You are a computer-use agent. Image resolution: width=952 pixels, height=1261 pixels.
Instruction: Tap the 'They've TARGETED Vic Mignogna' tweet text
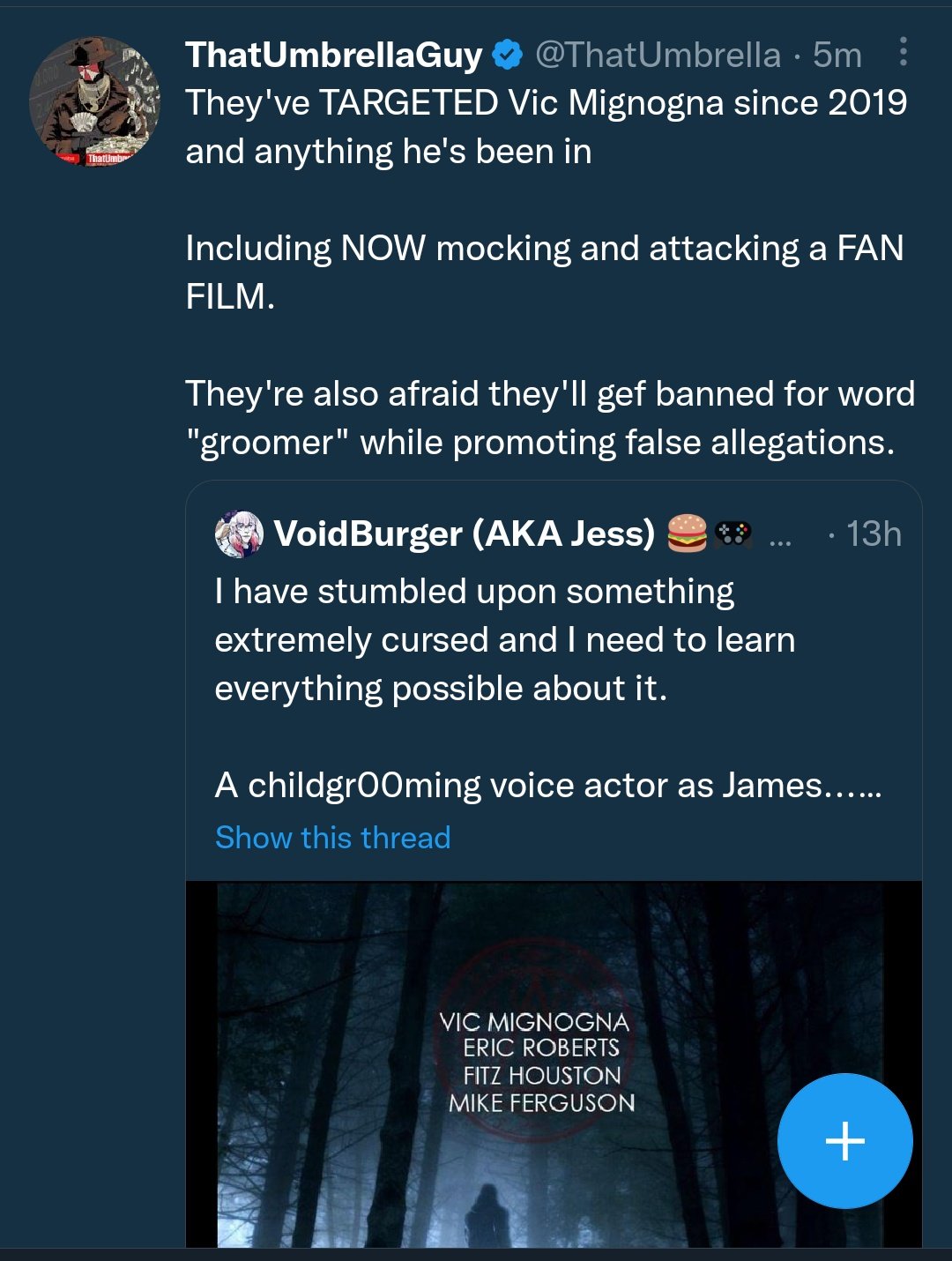pos(546,127)
